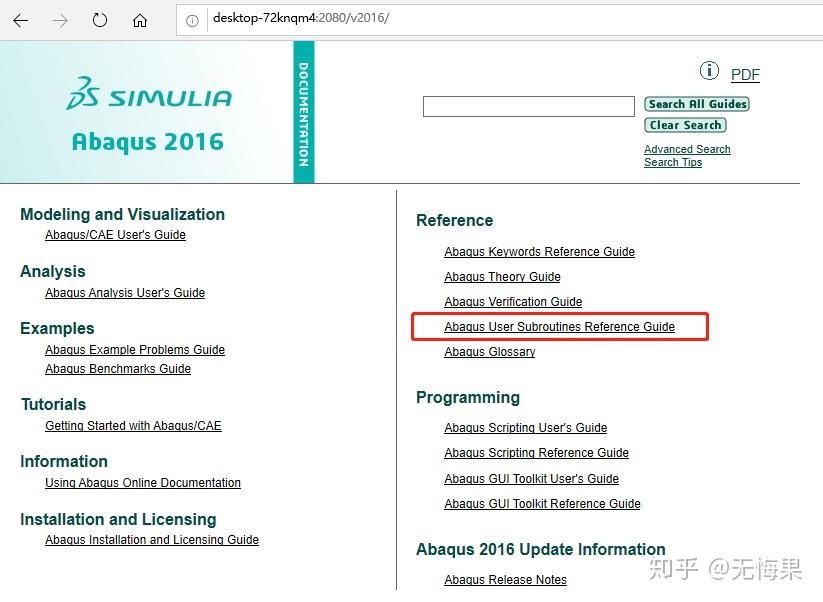Image resolution: width=823 pixels, height=602 pixels.
Task: Open Abaqus Keywords Reference Guide
Action: pos(540,251)
